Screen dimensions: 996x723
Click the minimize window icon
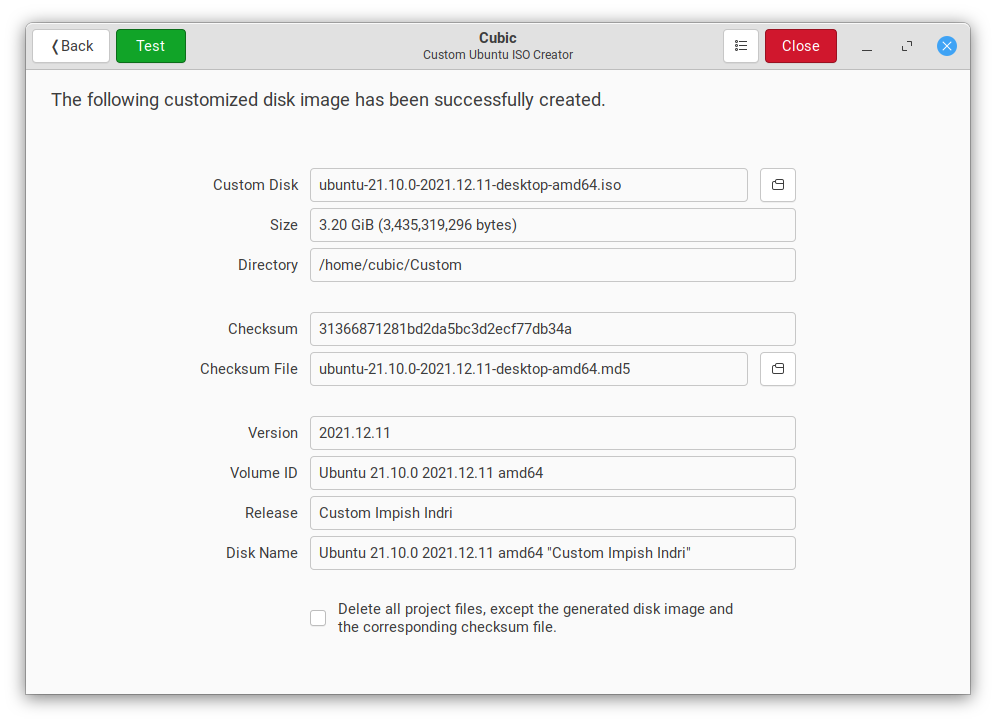click(866, 46)
